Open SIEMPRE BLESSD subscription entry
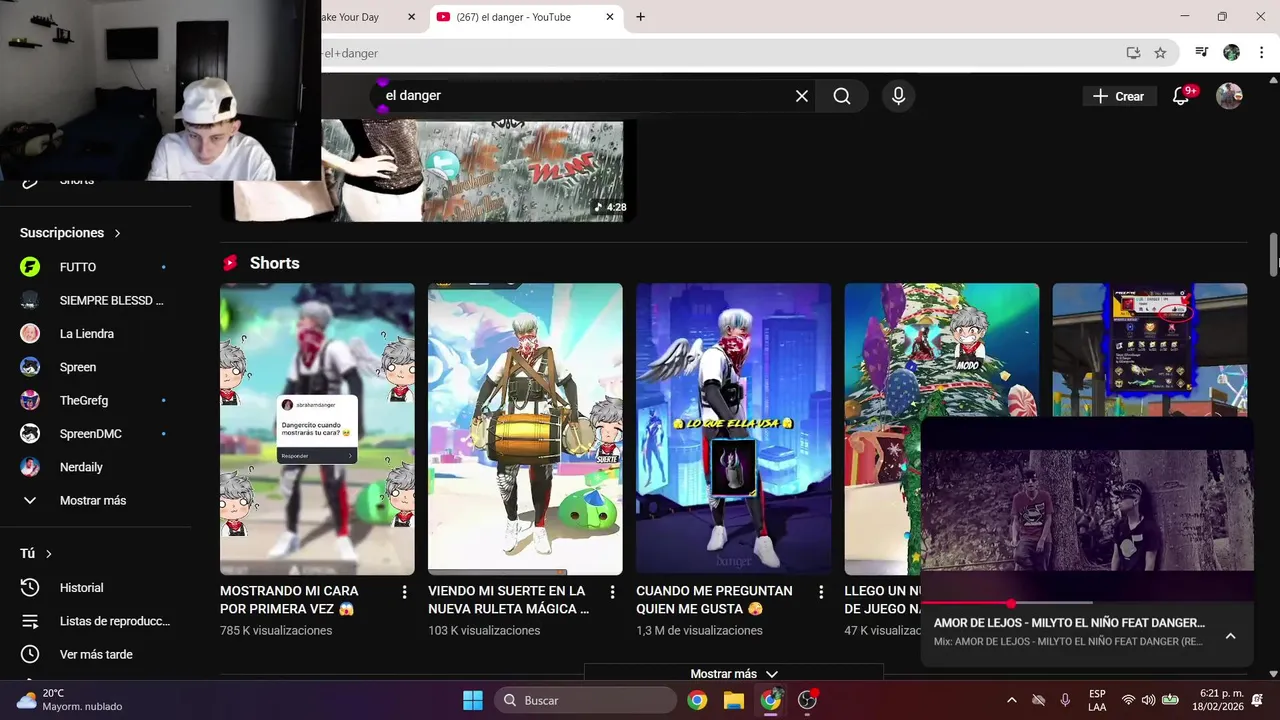 point(95,300)
